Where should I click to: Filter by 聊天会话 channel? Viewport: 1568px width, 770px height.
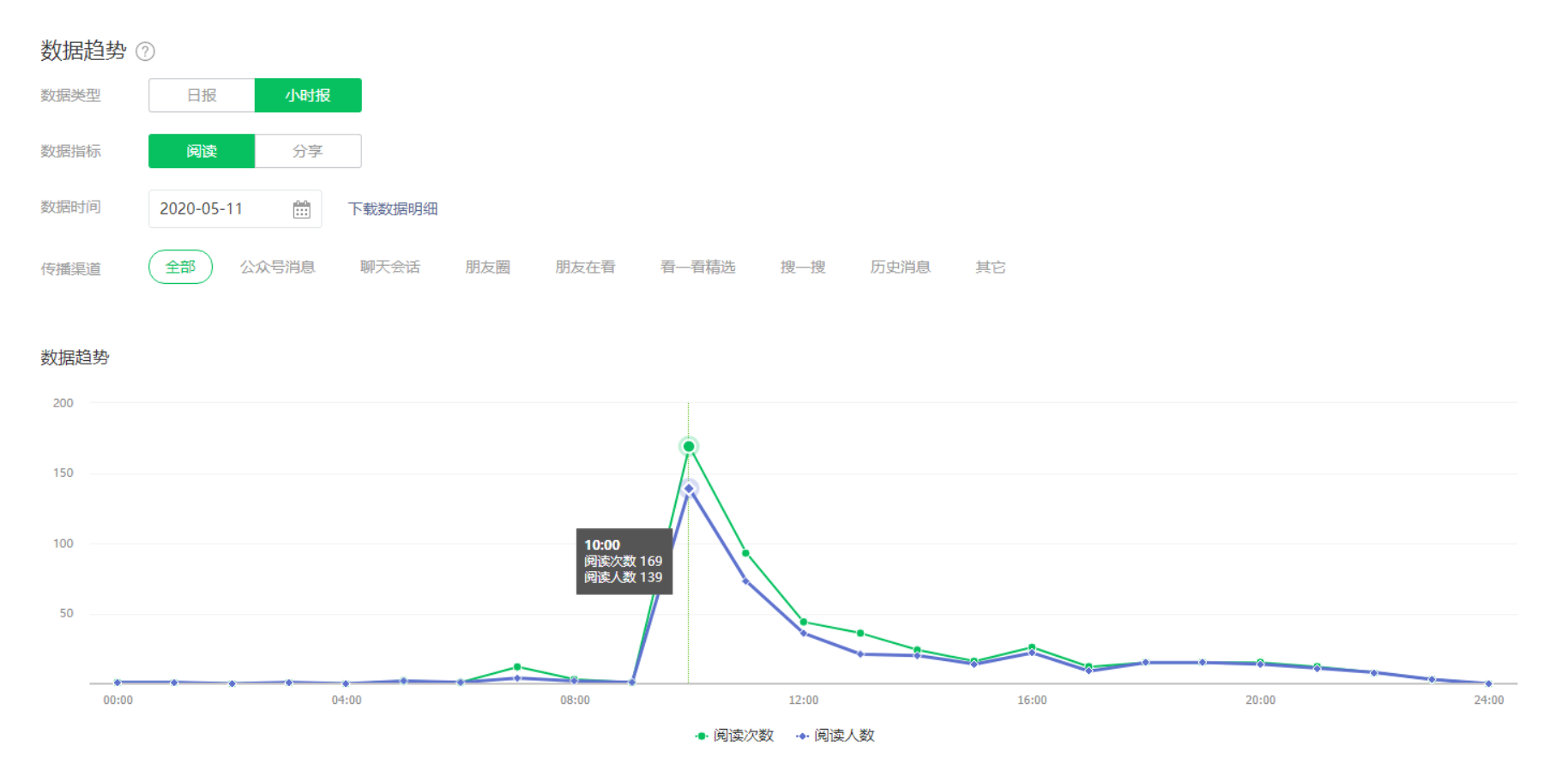tap(389, 267)
